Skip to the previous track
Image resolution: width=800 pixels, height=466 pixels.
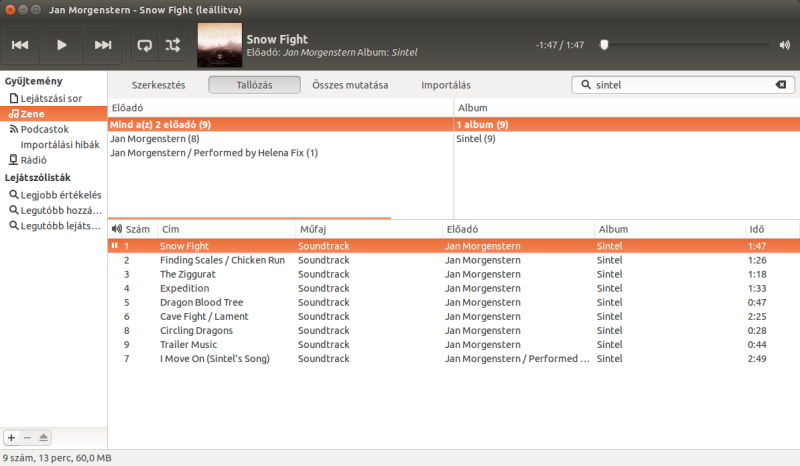(20, 45)
